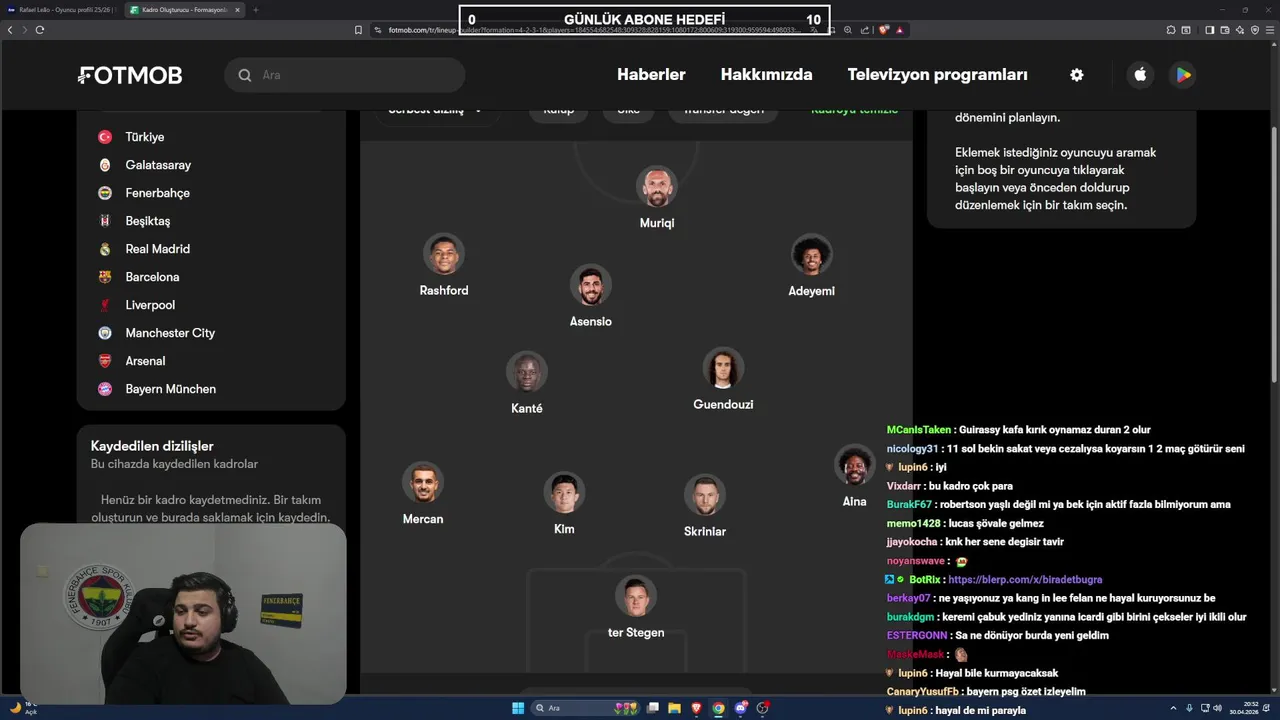Click the Barcelona club crest
Image resolution: width=1280 pixels, height=720 pixels.
click(x=105, y=277)
